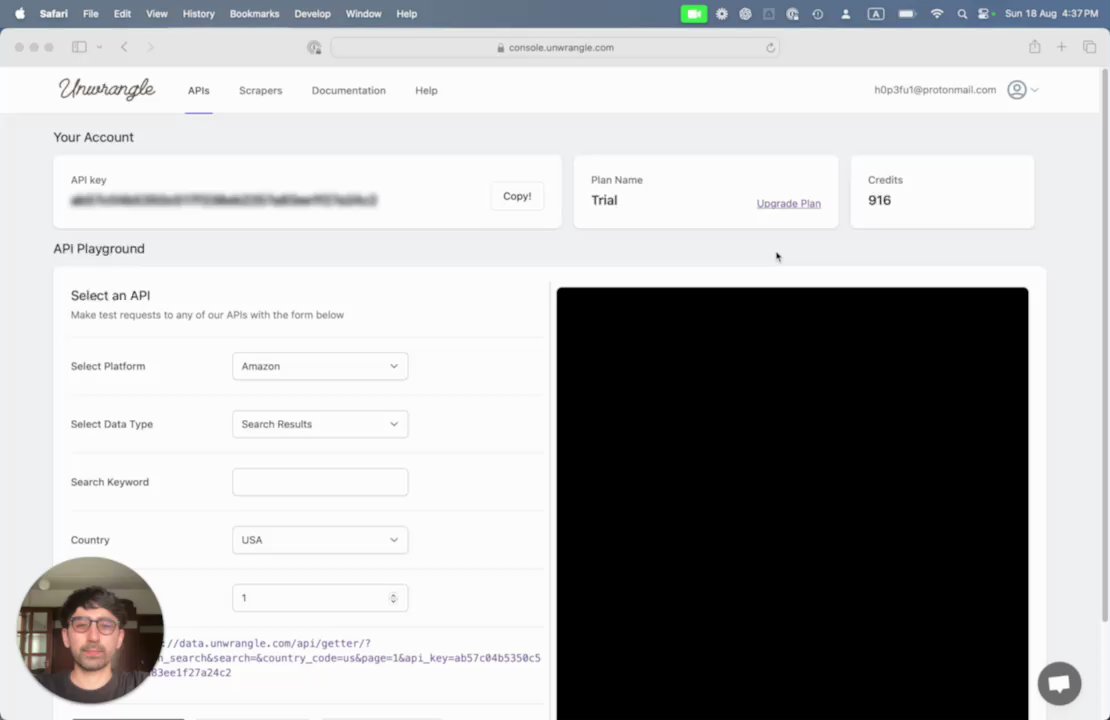Open the Window menu
The image size is (1110, 720).
coord(363,13)
